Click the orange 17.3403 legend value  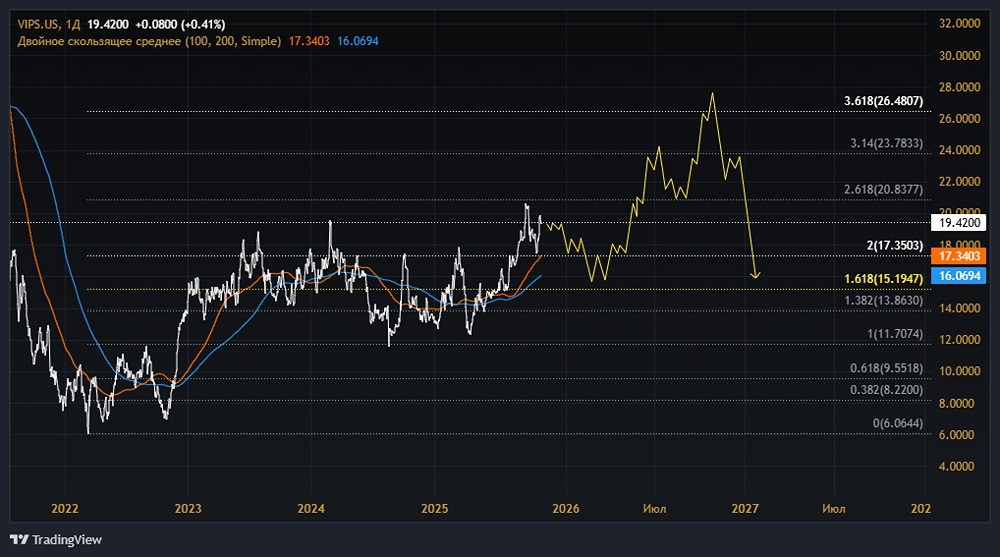309,40
